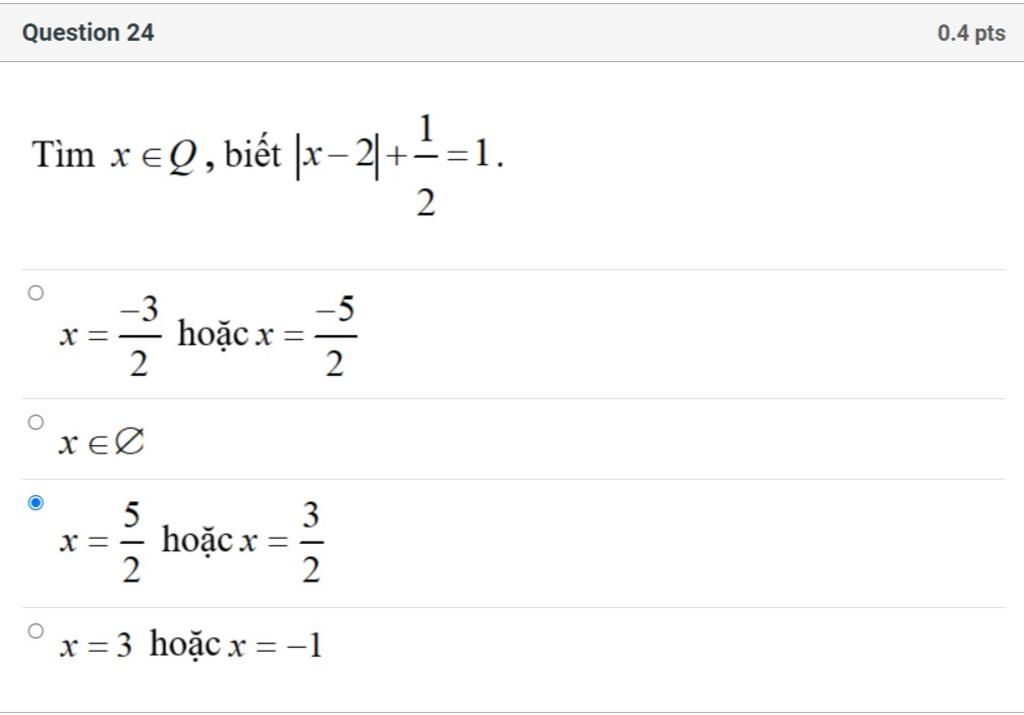Viewport: 1024px width, 715px height.
Task: Click the word Tìm in the question
Action: pos(63,156)
